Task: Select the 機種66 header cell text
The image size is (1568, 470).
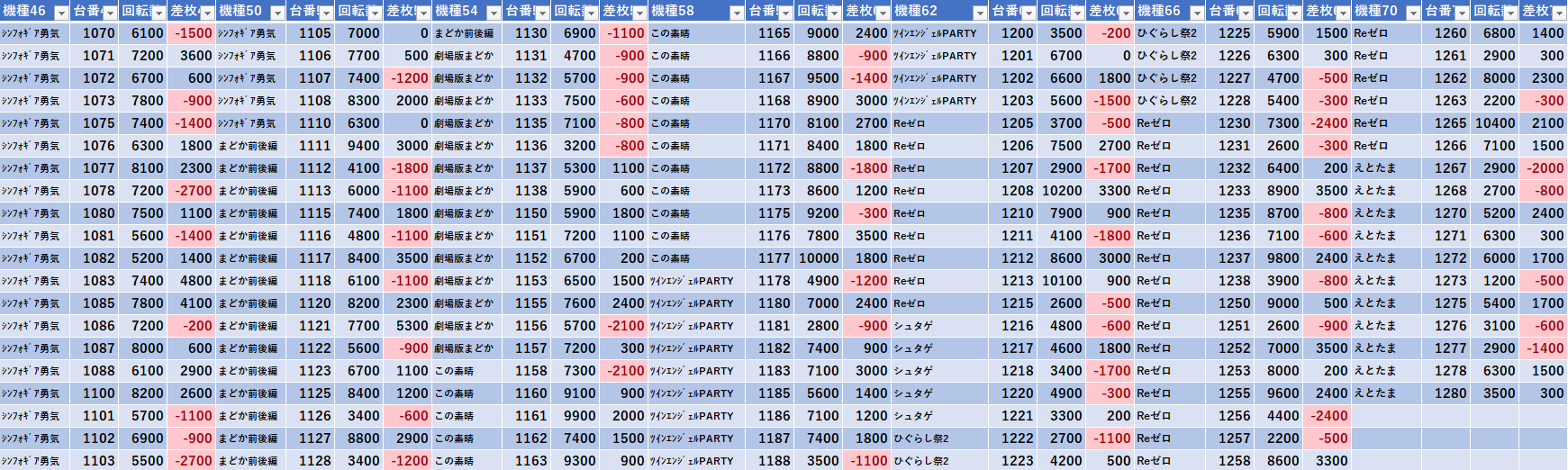Action: click(1159, 11)
